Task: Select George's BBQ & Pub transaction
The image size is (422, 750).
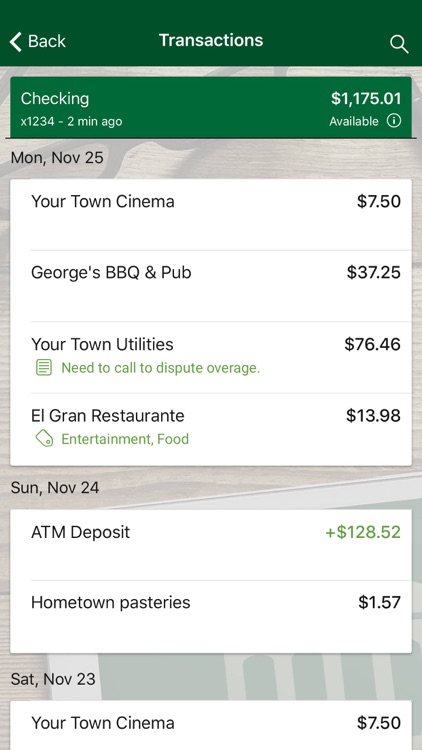Action: [x=211, y=286]
